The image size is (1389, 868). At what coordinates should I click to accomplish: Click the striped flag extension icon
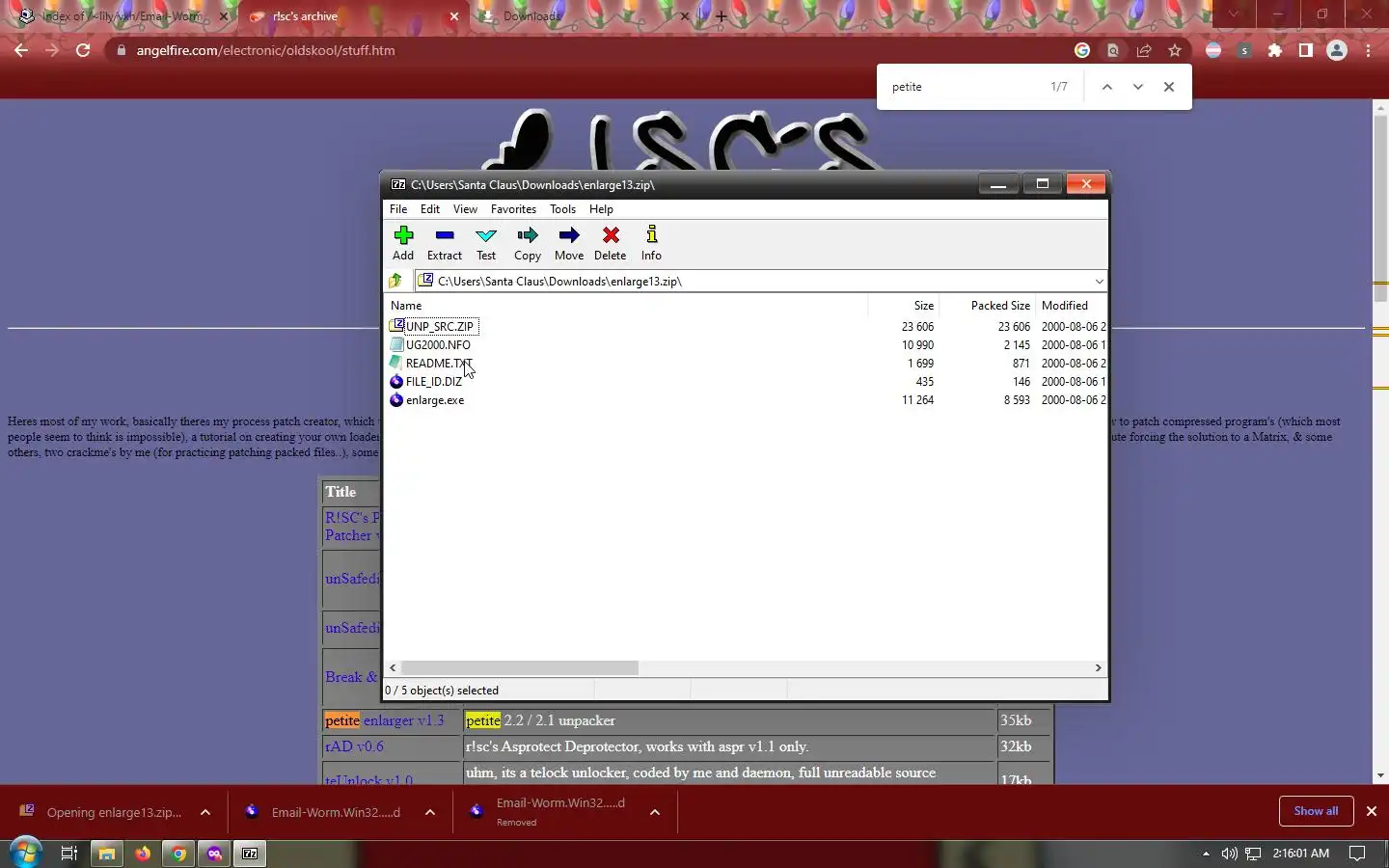click(1213, 50)
